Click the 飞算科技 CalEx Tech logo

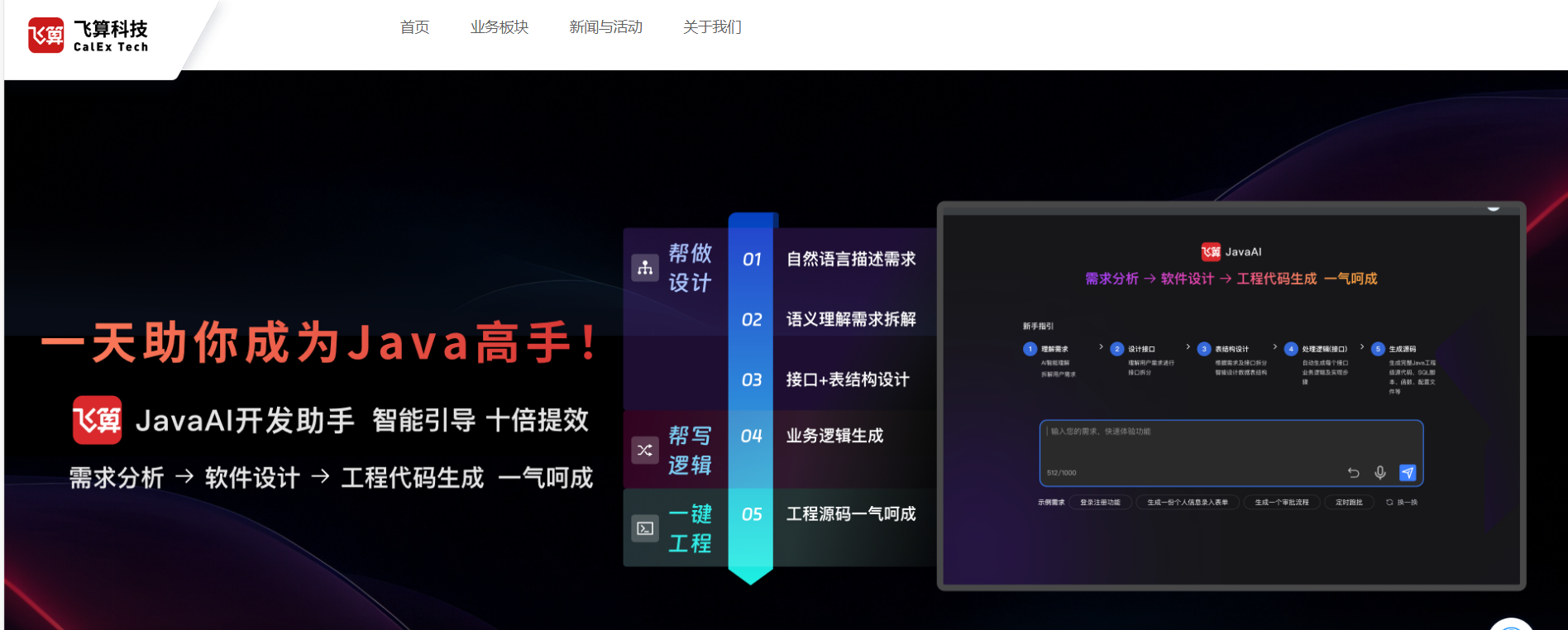[88, 36]
